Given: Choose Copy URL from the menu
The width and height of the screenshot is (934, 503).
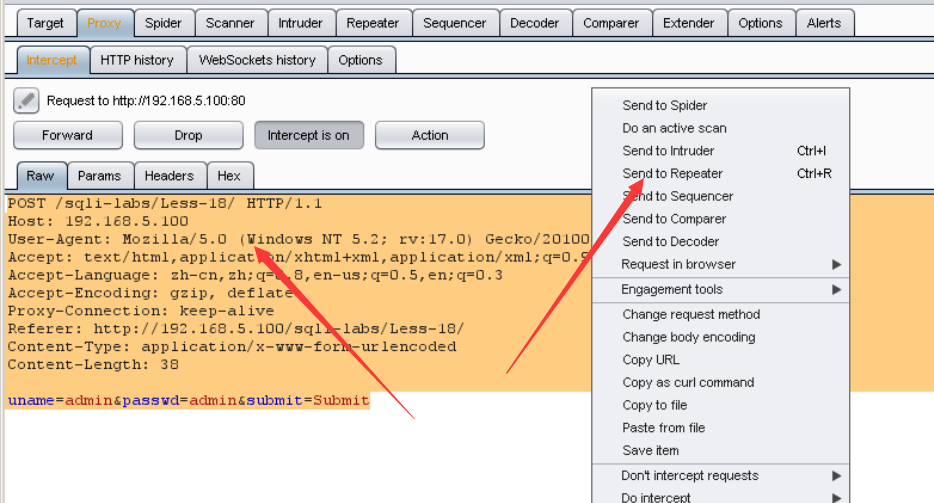Looking at the screenshot, I should (720, 360).
